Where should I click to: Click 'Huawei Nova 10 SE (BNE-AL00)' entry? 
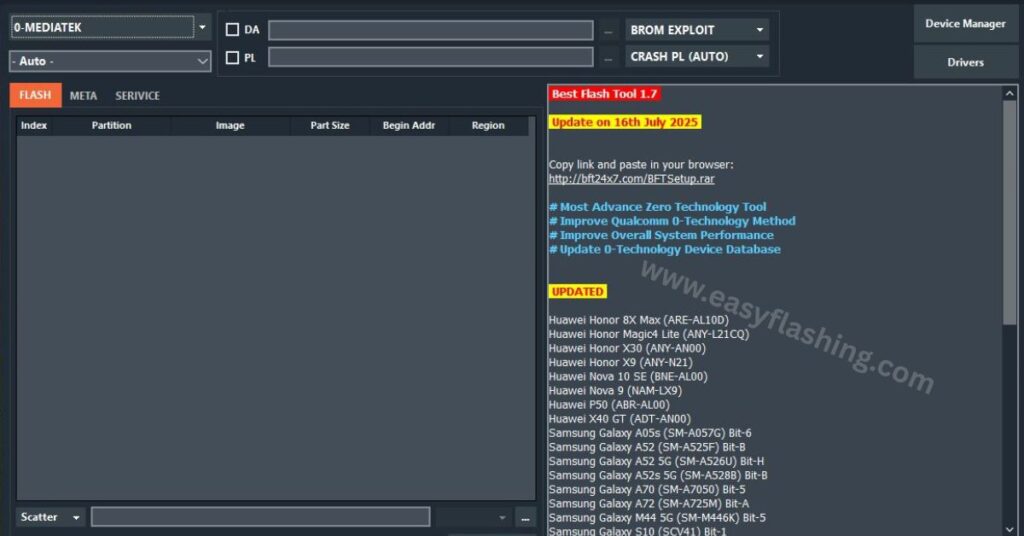coord(628,377)
